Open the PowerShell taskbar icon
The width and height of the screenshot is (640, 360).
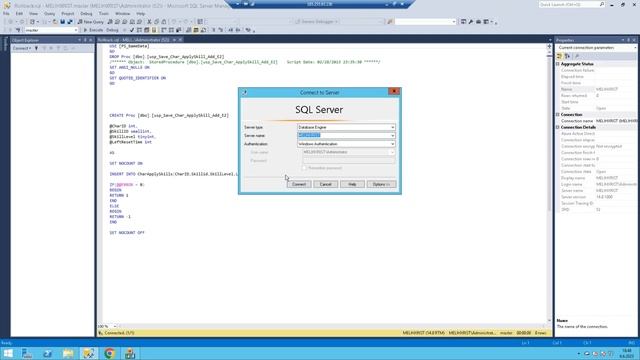48,353
